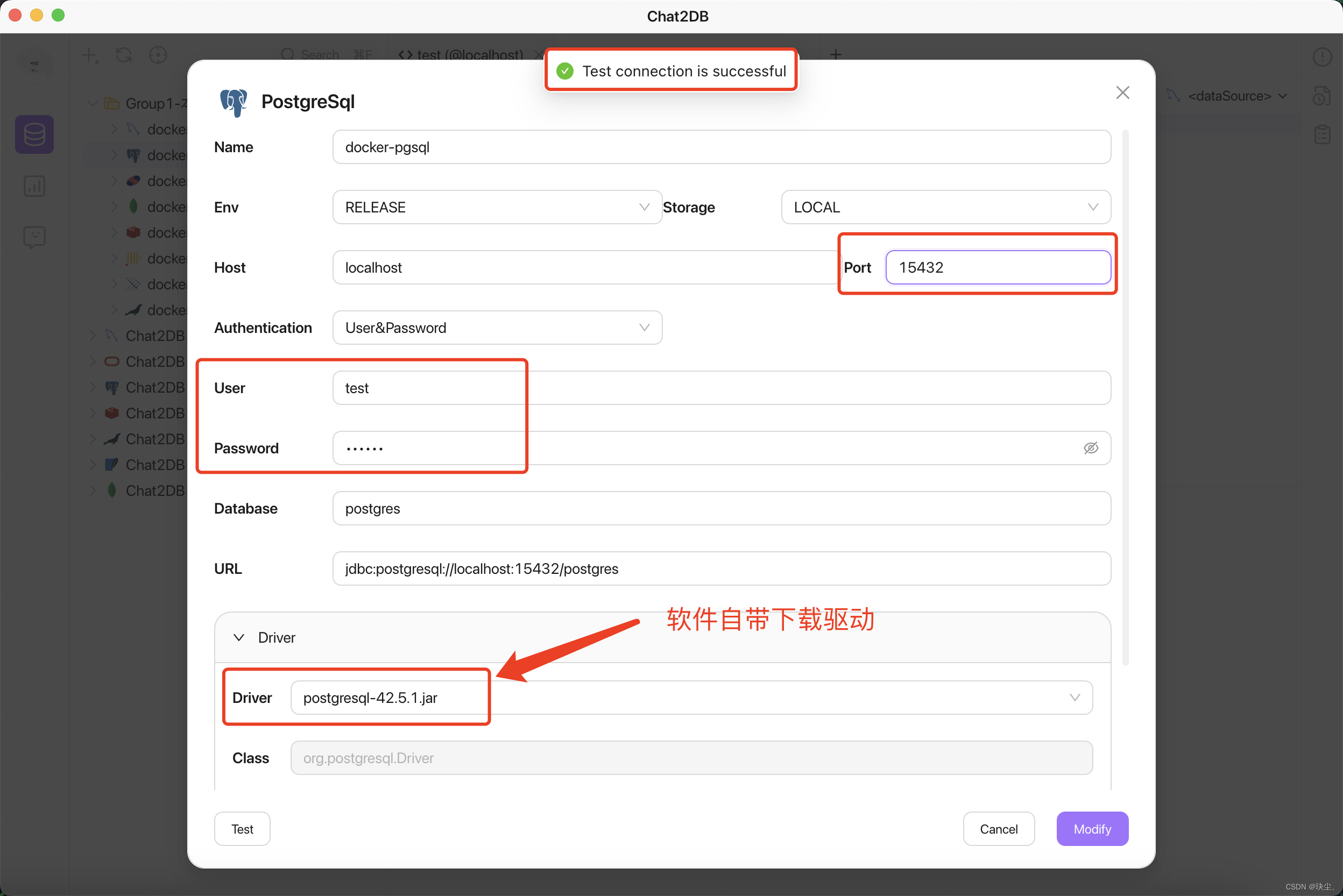Open the Authentication User&Password dropdown
The width and height of the screenshot is (1343, 896).
click(x=497, y=328)
